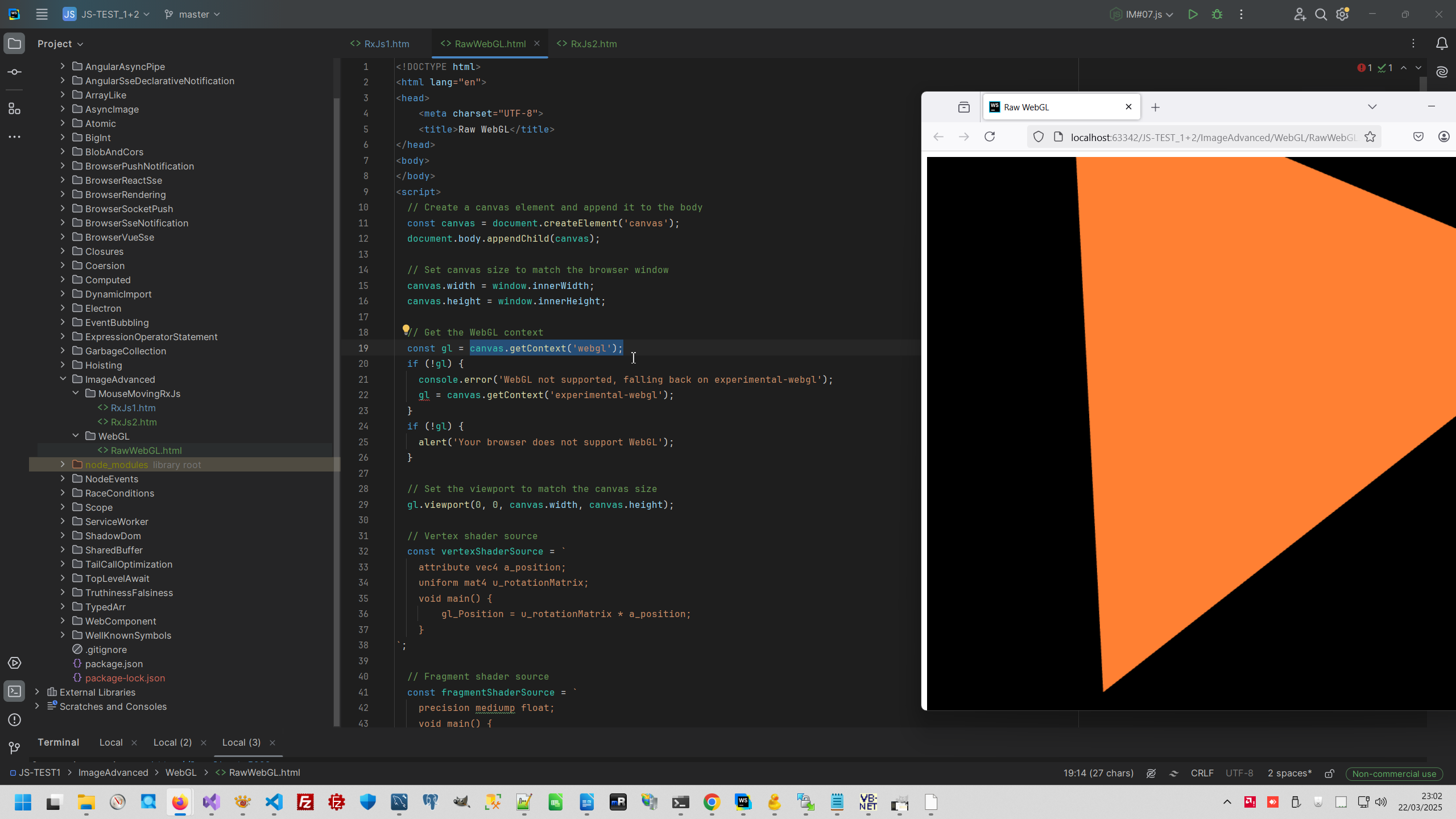This screenshot has width=1456, height=819.
Task: Open the Git tool window icon
Action: click(x=15, y=747)
